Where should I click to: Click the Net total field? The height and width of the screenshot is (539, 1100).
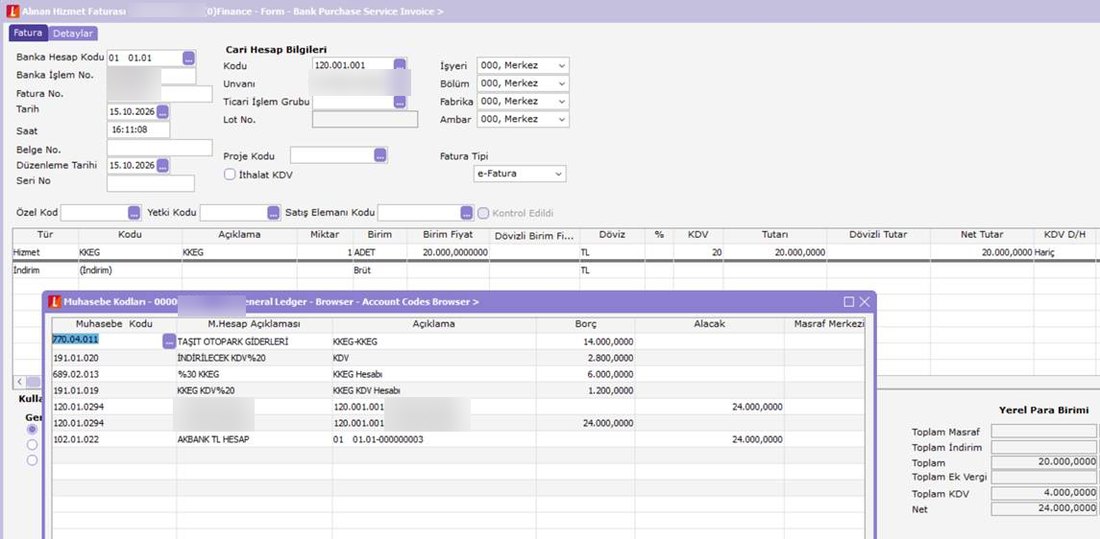[1044, 508]
